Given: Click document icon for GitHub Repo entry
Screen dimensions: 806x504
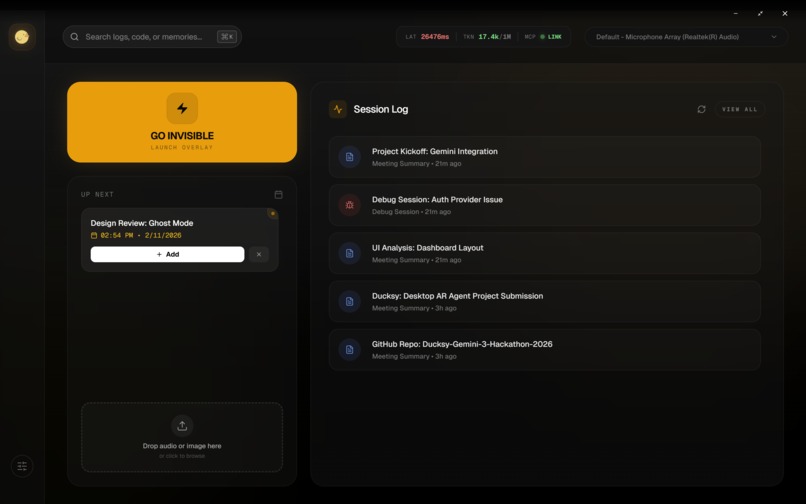Looking at the screenshot, I should tap(350, 350).
